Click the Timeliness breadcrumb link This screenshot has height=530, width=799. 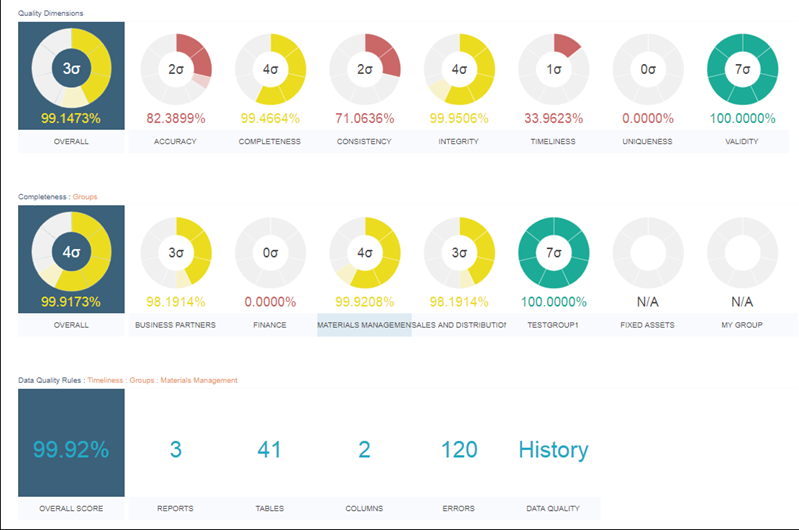[105, 380]
